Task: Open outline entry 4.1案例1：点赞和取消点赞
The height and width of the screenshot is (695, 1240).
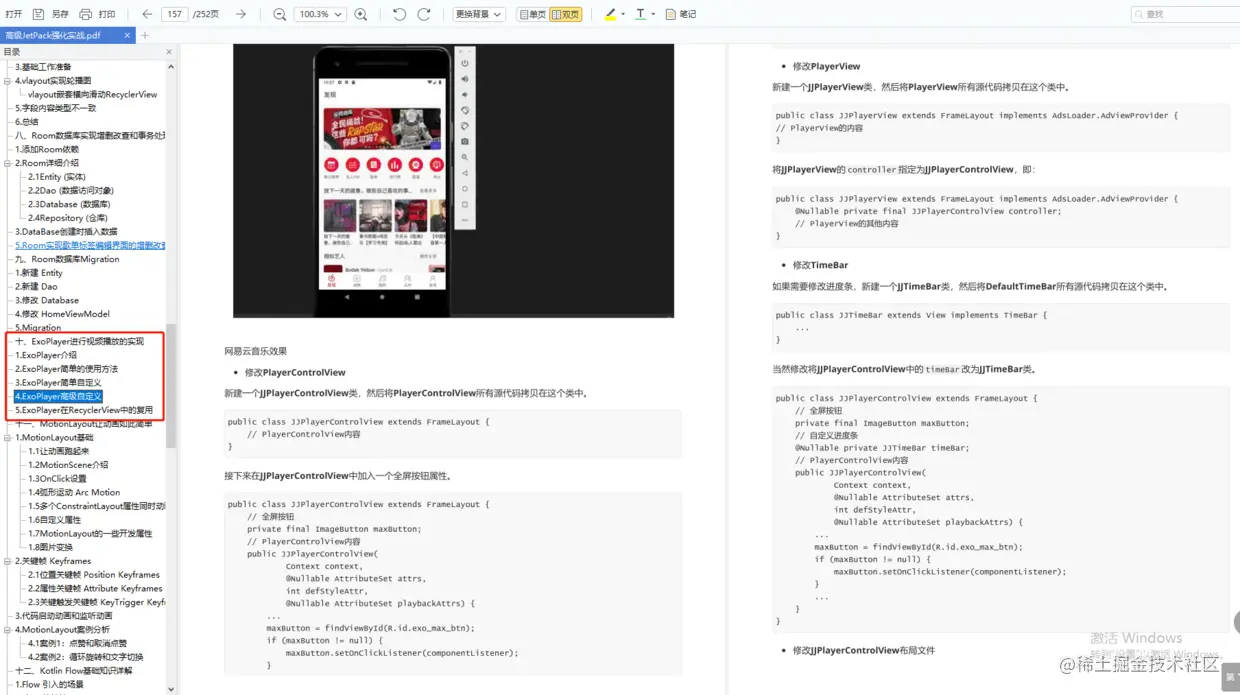Action: 77,643
